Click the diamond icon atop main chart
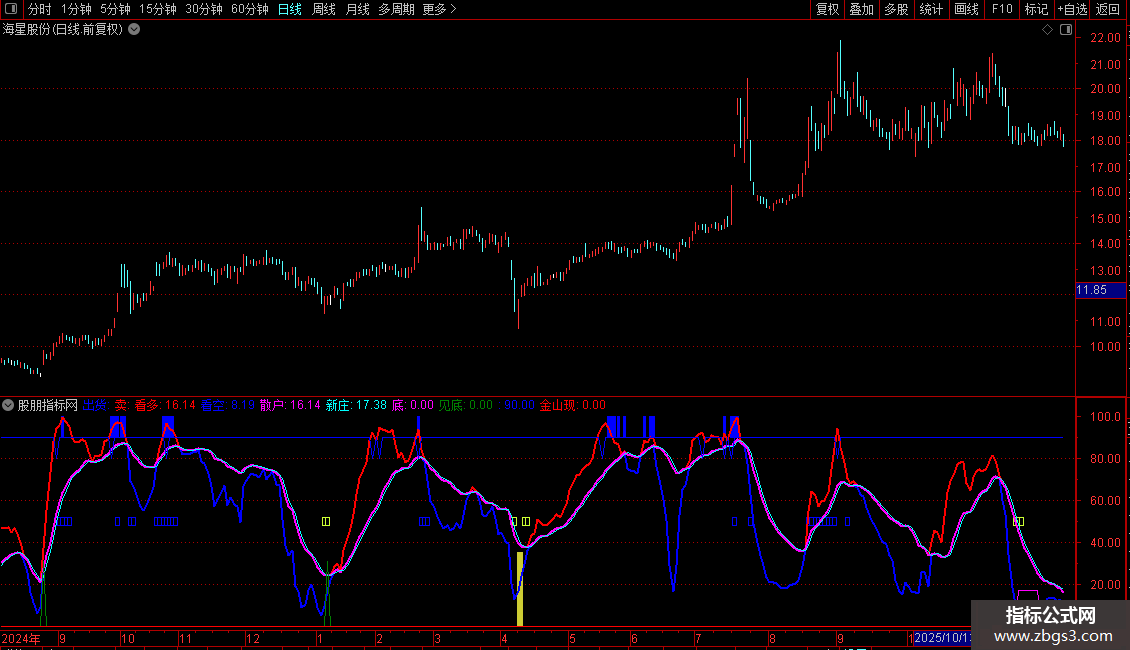The width and height of the screenshot is (1130, 650). point(1048,30)
